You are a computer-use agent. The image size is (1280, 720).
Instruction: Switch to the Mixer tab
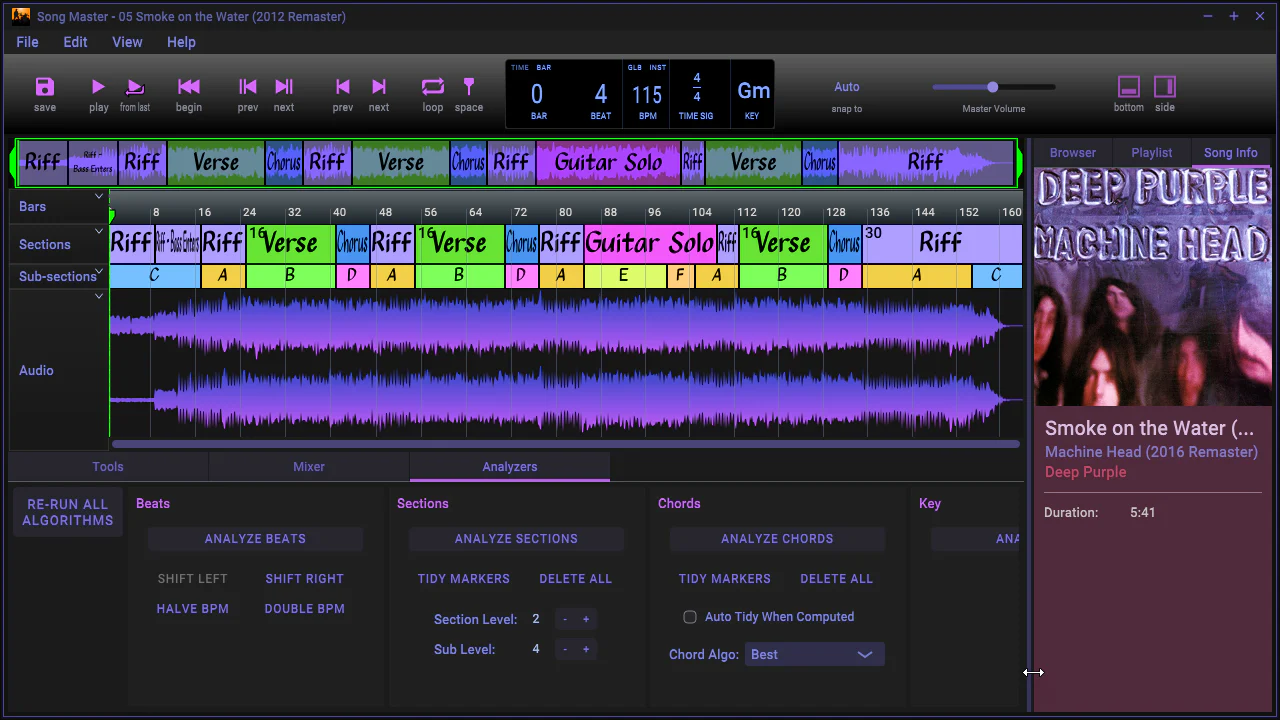[x=309, y=466]
